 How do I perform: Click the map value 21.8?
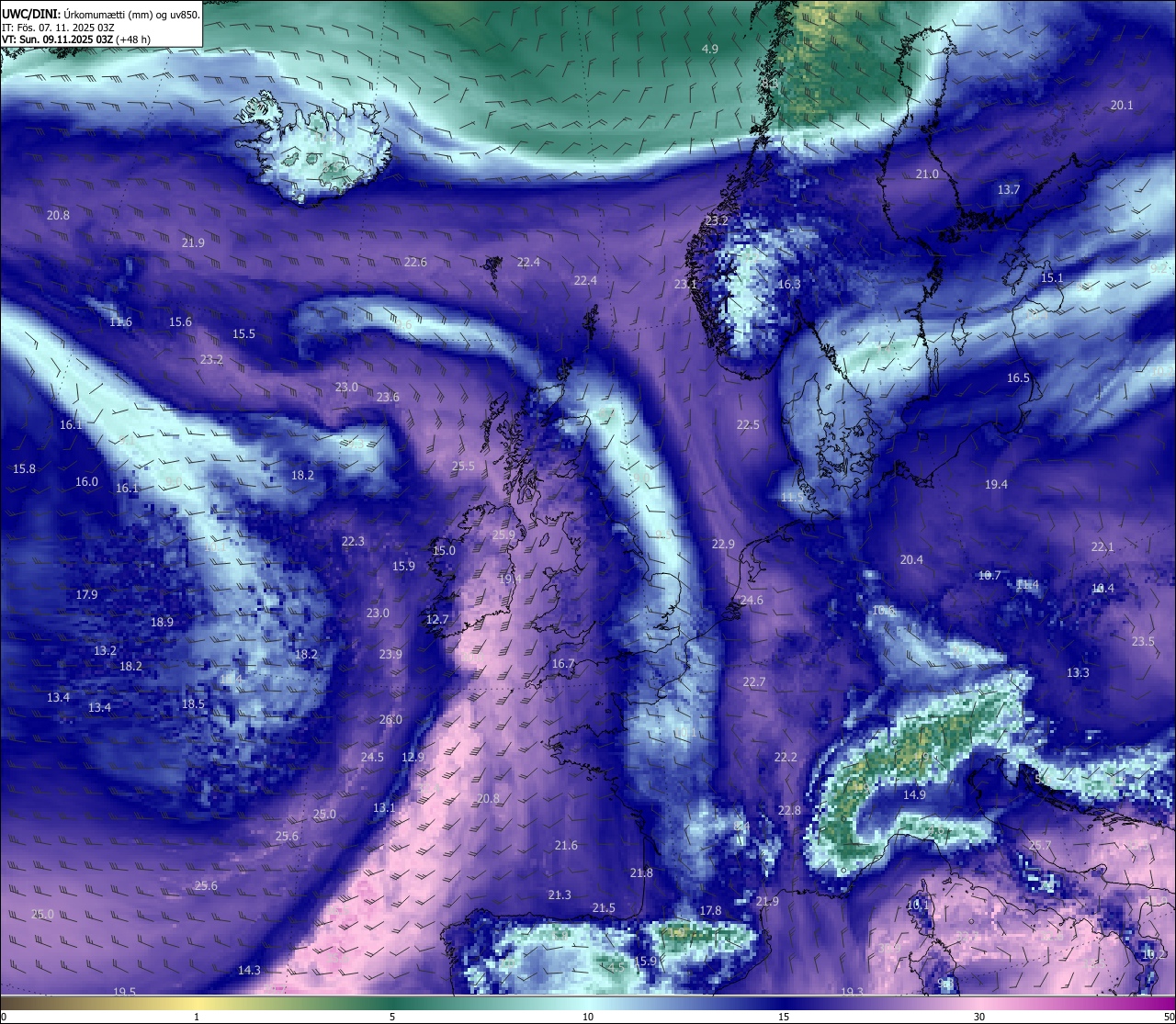pos(641,873)
